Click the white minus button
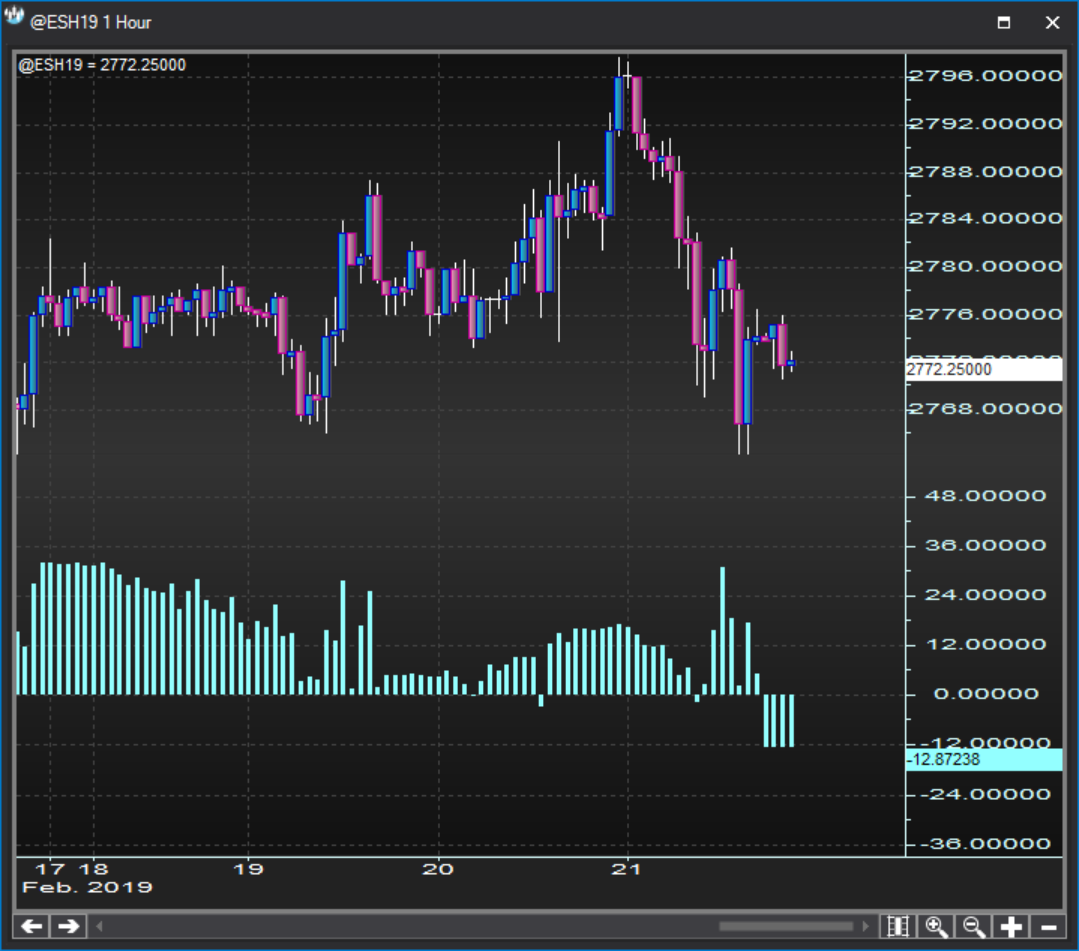 [1048, 926]
